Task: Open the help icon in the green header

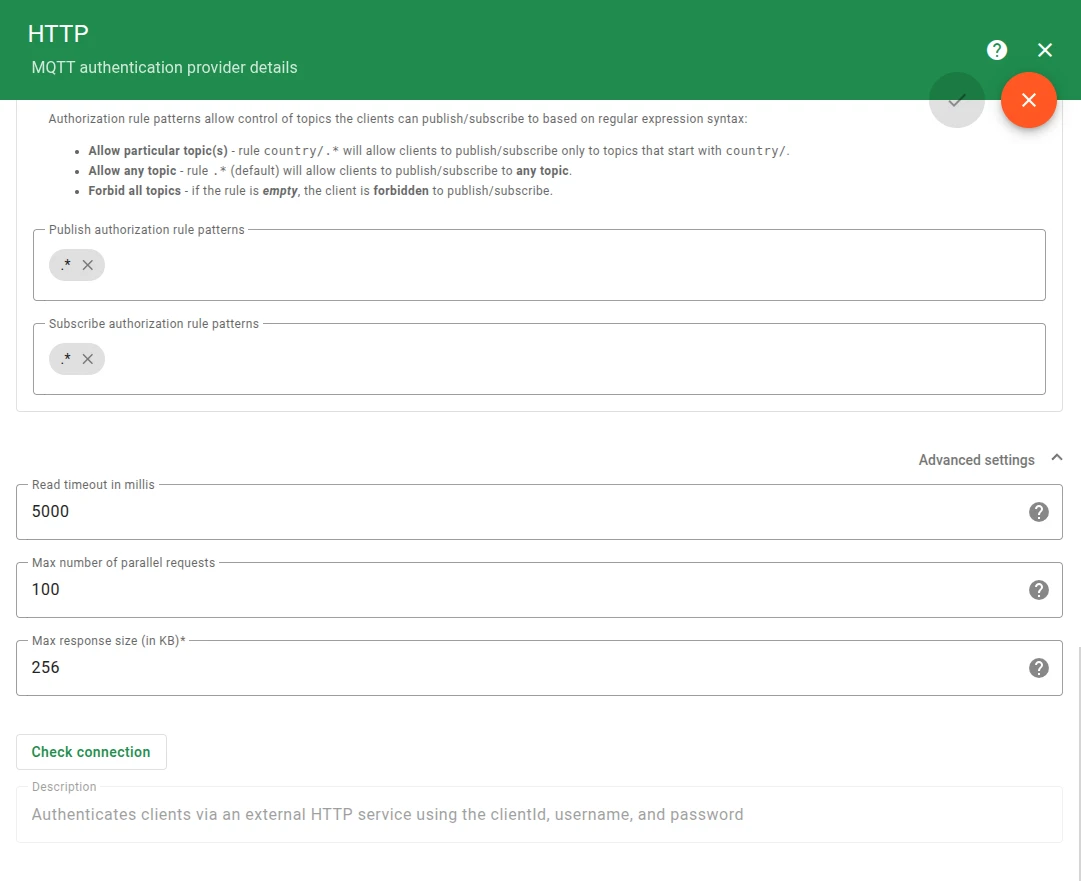Action: (x=996, y=50)
